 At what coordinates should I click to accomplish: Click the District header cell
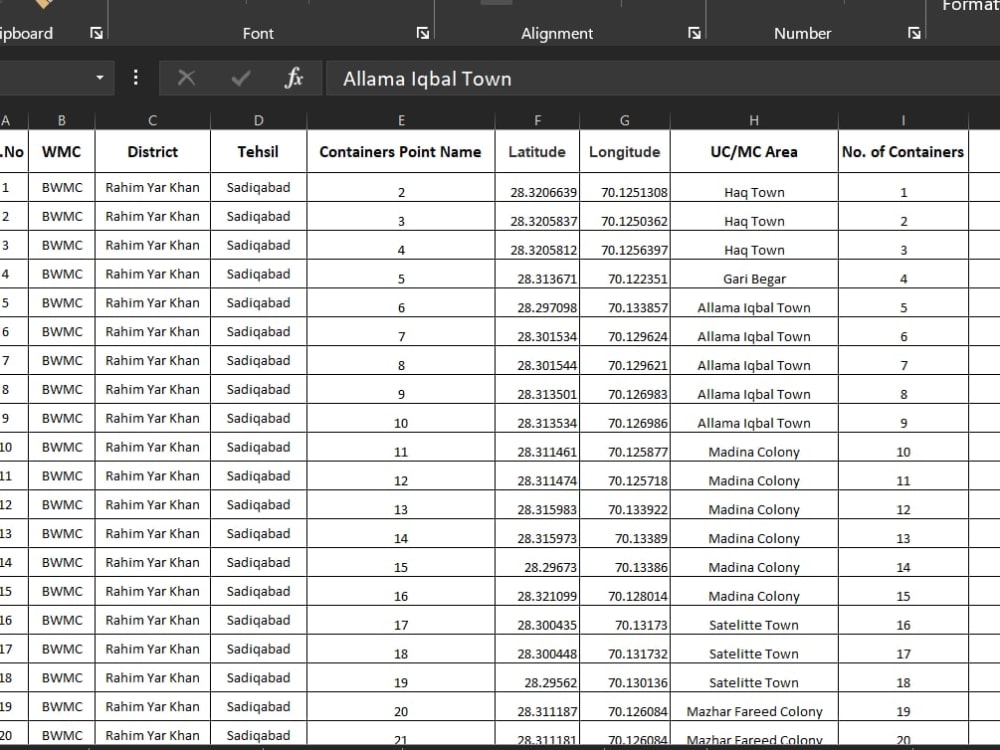[x=152, y=151]
